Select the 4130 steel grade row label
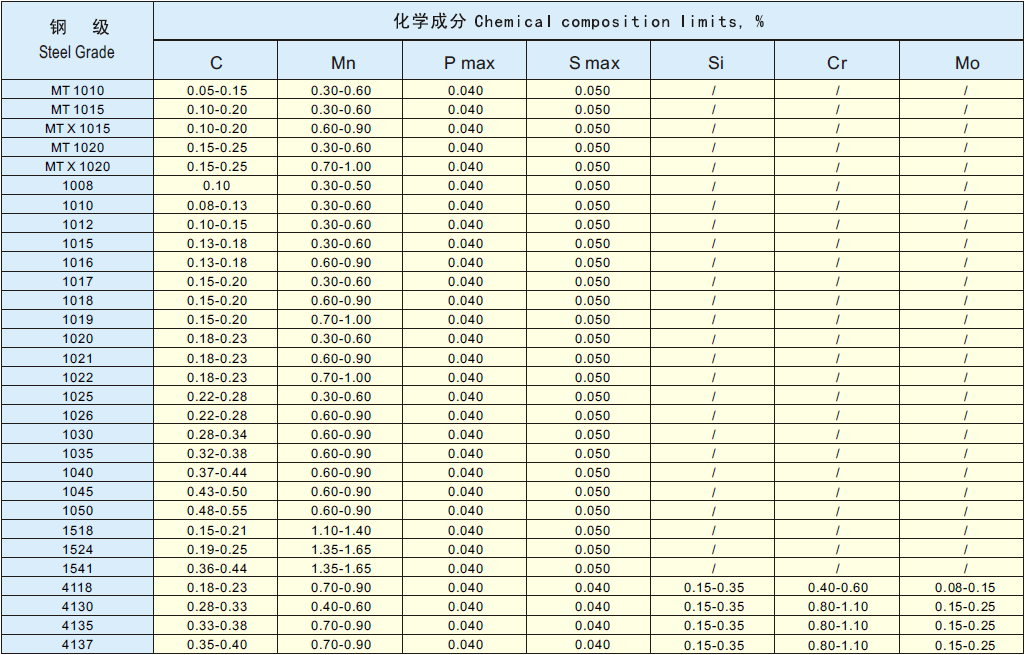 click(77, 607)
